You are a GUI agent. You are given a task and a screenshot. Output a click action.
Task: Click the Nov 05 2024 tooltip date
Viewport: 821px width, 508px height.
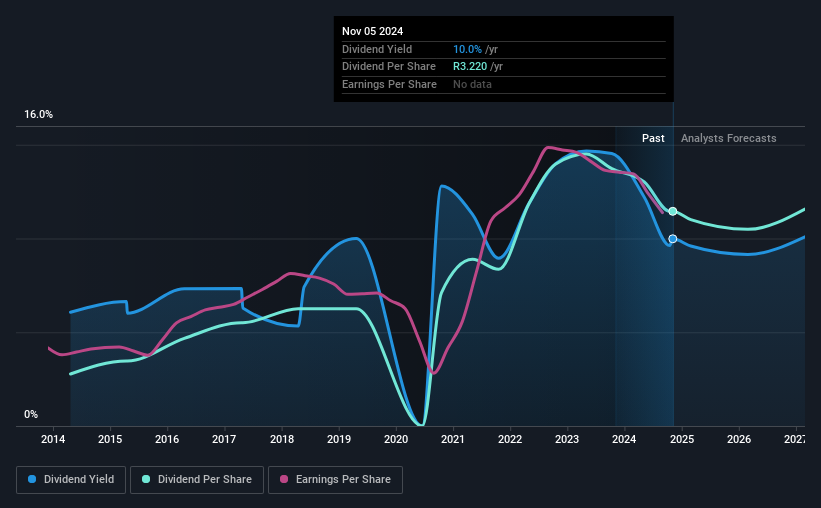click(372, 31)
